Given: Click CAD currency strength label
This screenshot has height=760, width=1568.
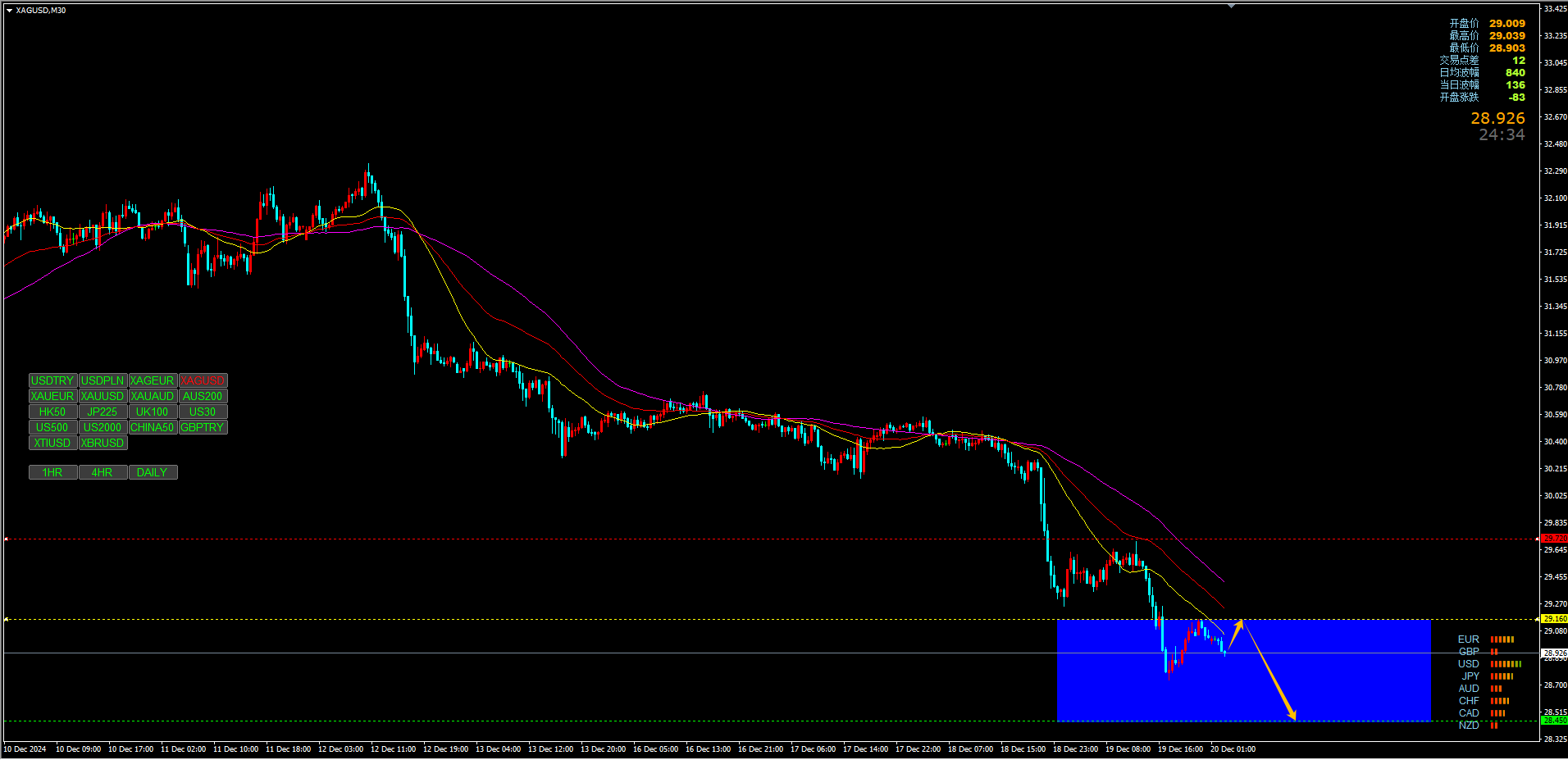Looking at the screenshot, I should [1469, 713].
